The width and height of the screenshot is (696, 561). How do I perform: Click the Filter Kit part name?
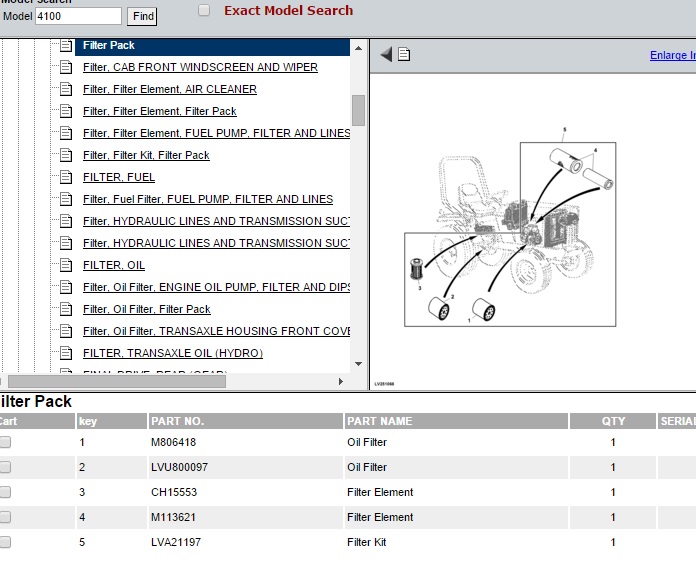pos(367,542)
